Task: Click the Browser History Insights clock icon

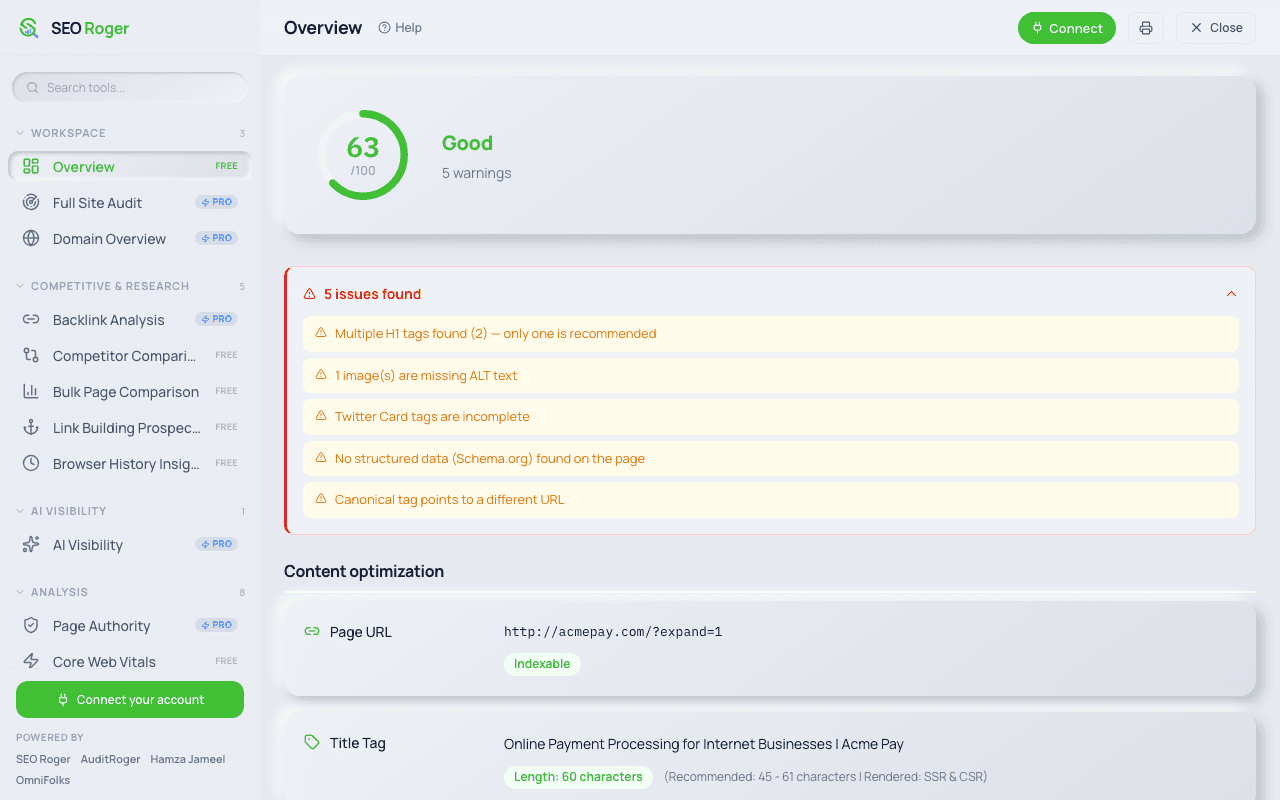Action: pyautogui.click(x=31, y=464)
